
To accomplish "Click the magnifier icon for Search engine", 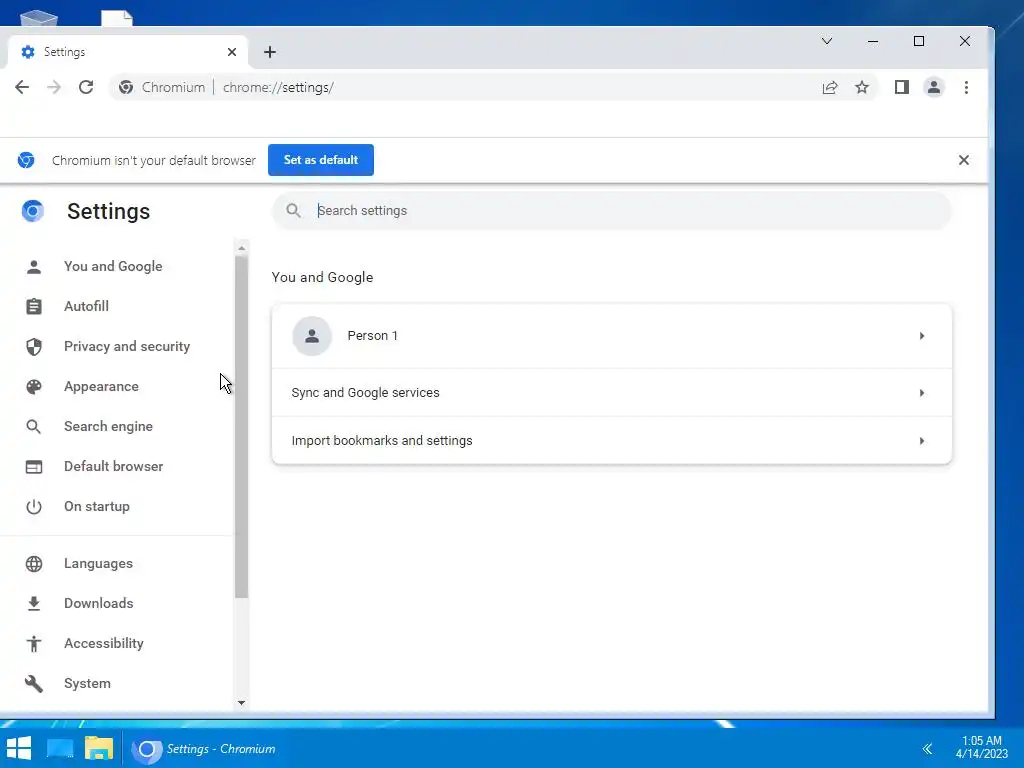I will (34, 426).
